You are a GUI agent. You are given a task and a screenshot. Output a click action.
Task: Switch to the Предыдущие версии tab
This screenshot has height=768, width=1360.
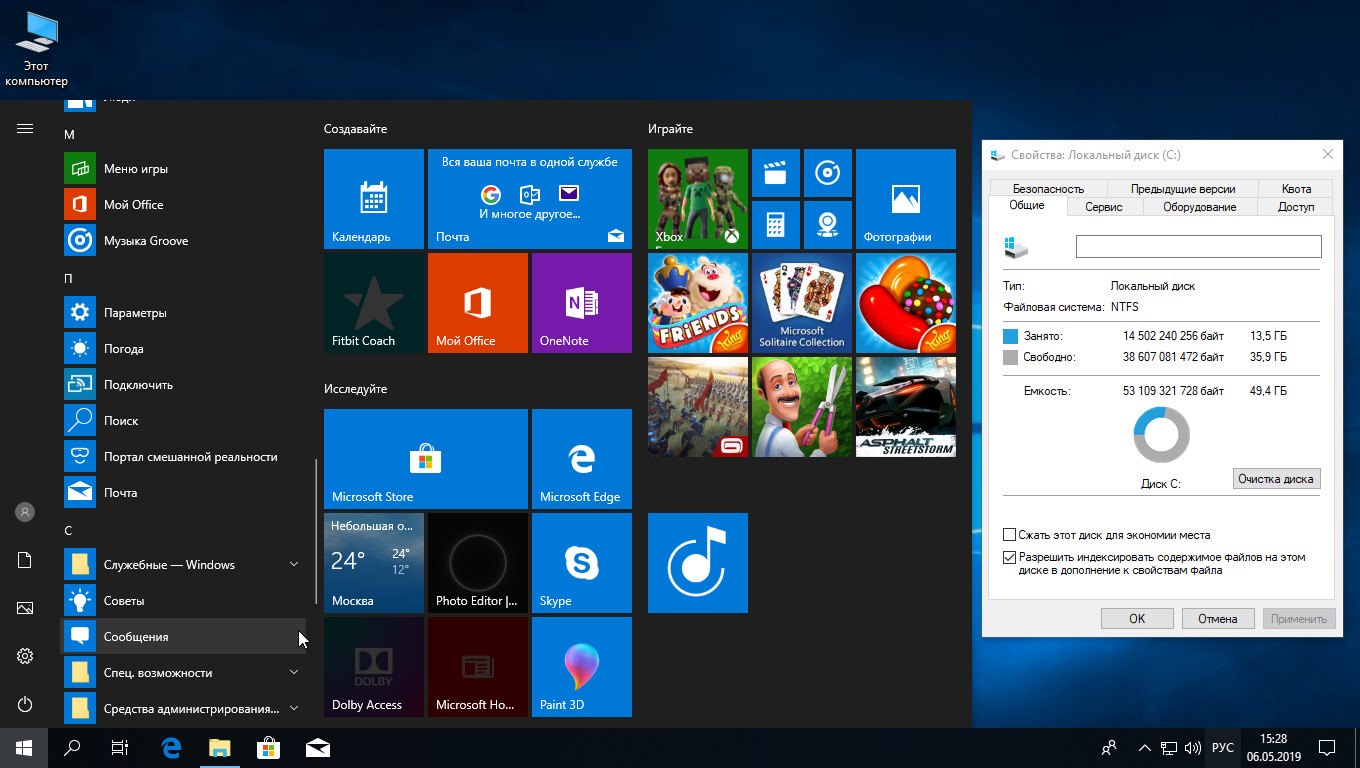pyautogui.click(x=1183, y=188)
